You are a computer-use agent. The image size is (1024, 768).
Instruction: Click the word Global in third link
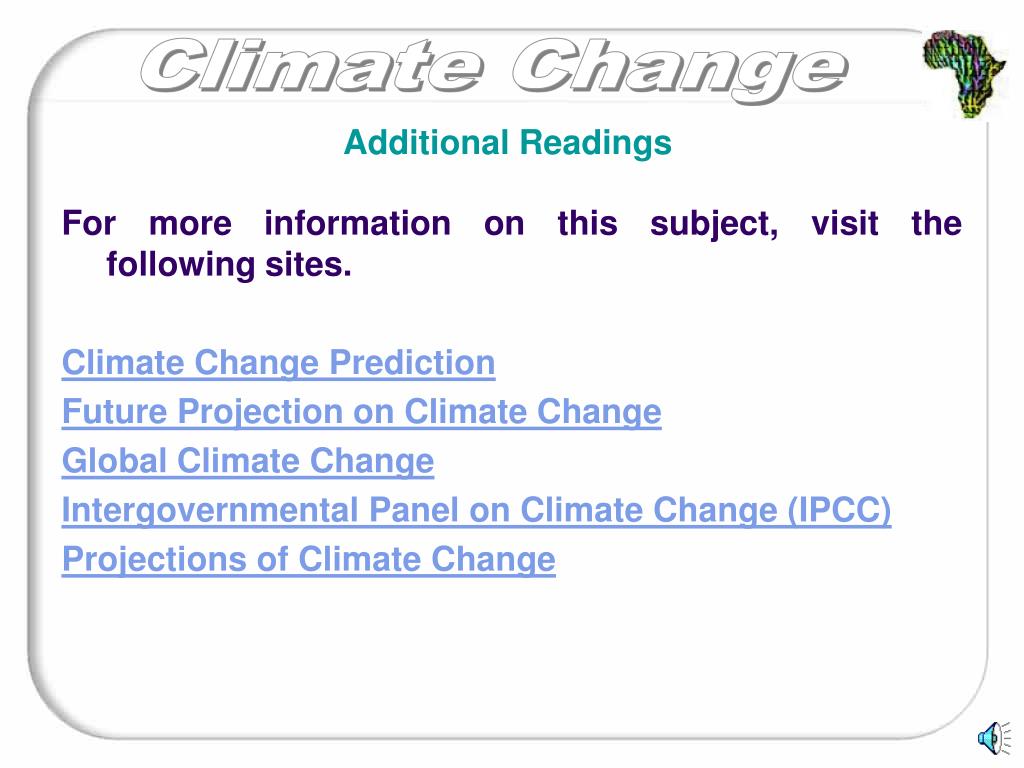(x=114, y=461)
